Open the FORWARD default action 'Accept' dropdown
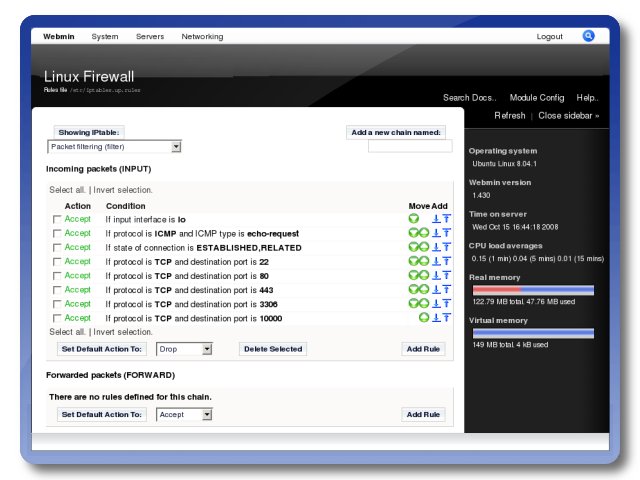Screen dimensions: 640x480 [x=184, y=414]
